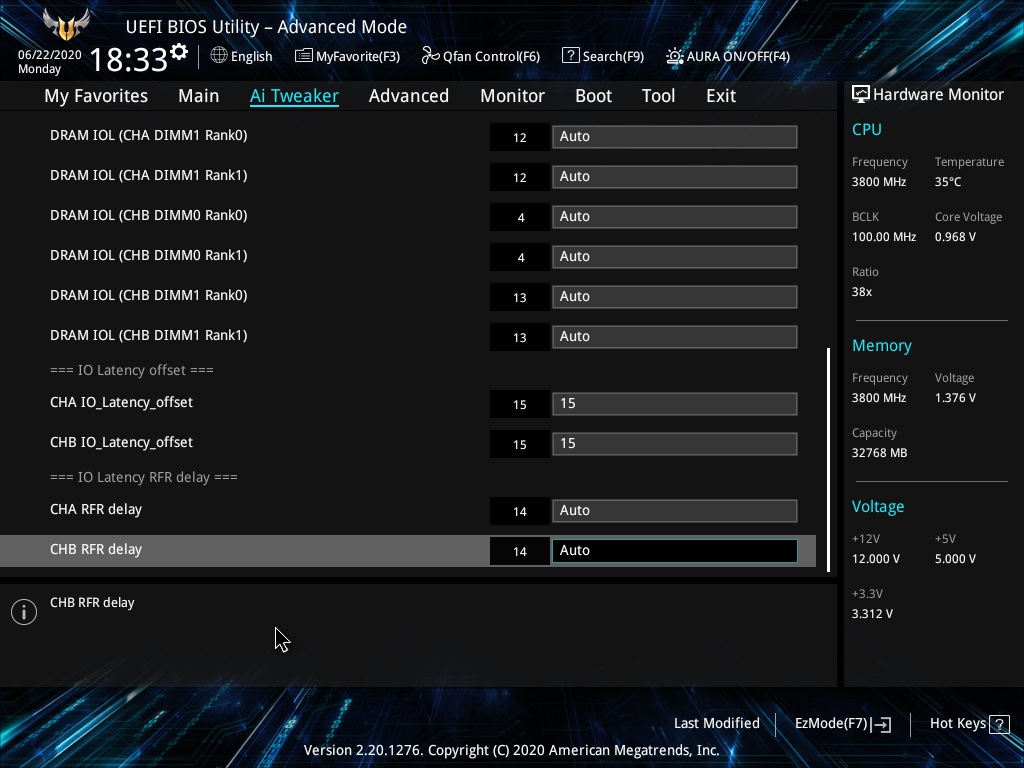Select CHA RFR delay label
The height and width of the screenshot is (768, 1024).
[96, 509]
